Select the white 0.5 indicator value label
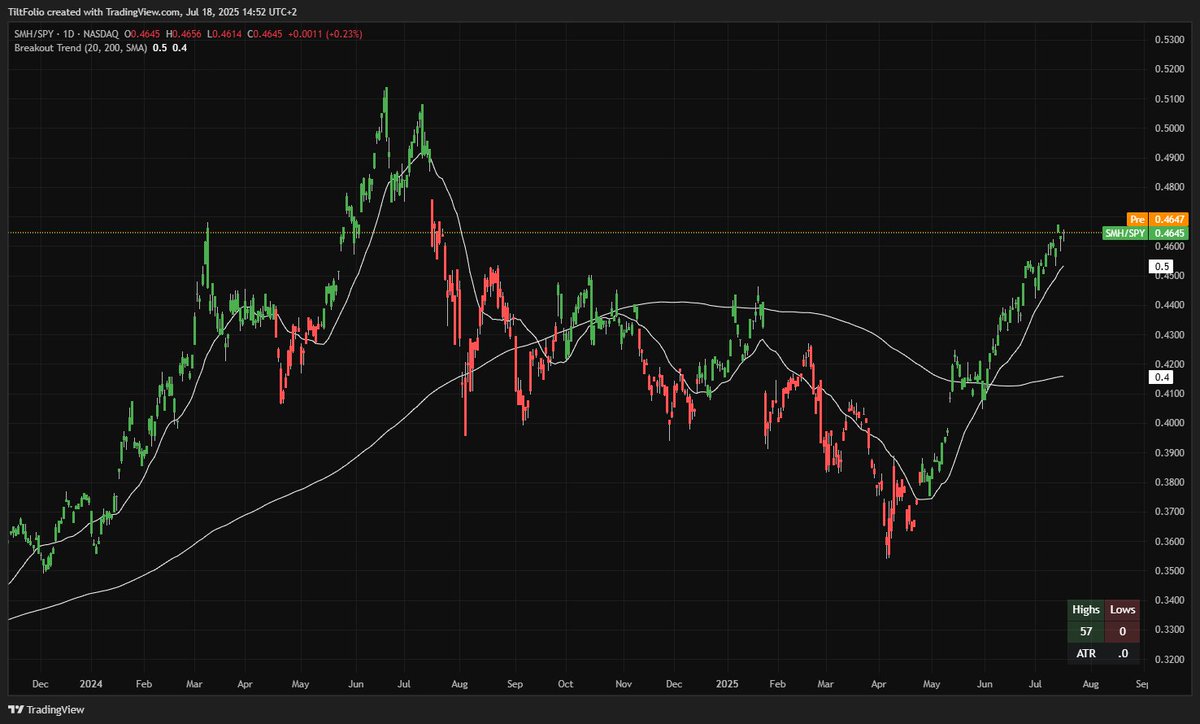Screen dimensions: 1200x724 (x=1161, y=267)
